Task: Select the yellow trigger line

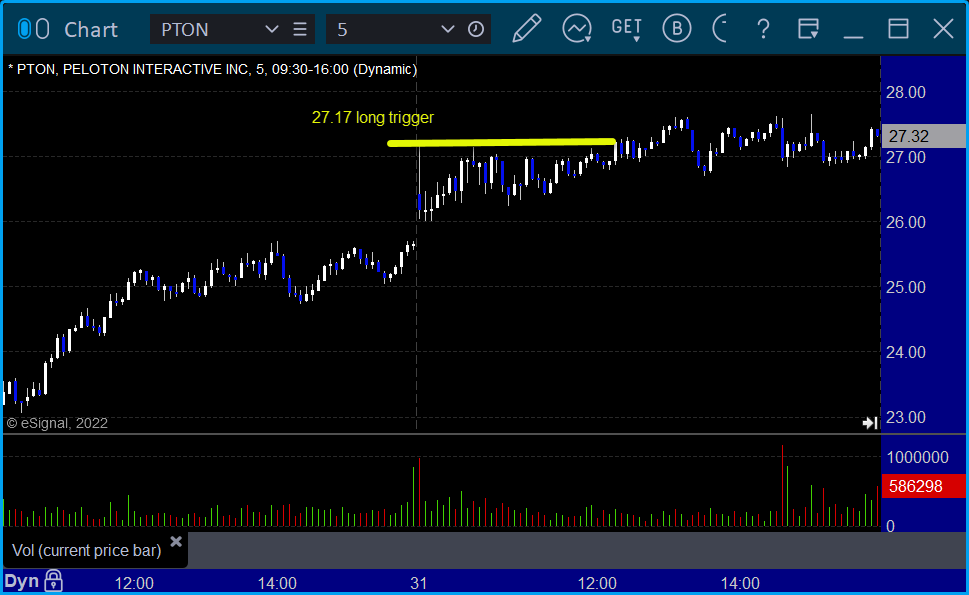Action: [501, 143]
